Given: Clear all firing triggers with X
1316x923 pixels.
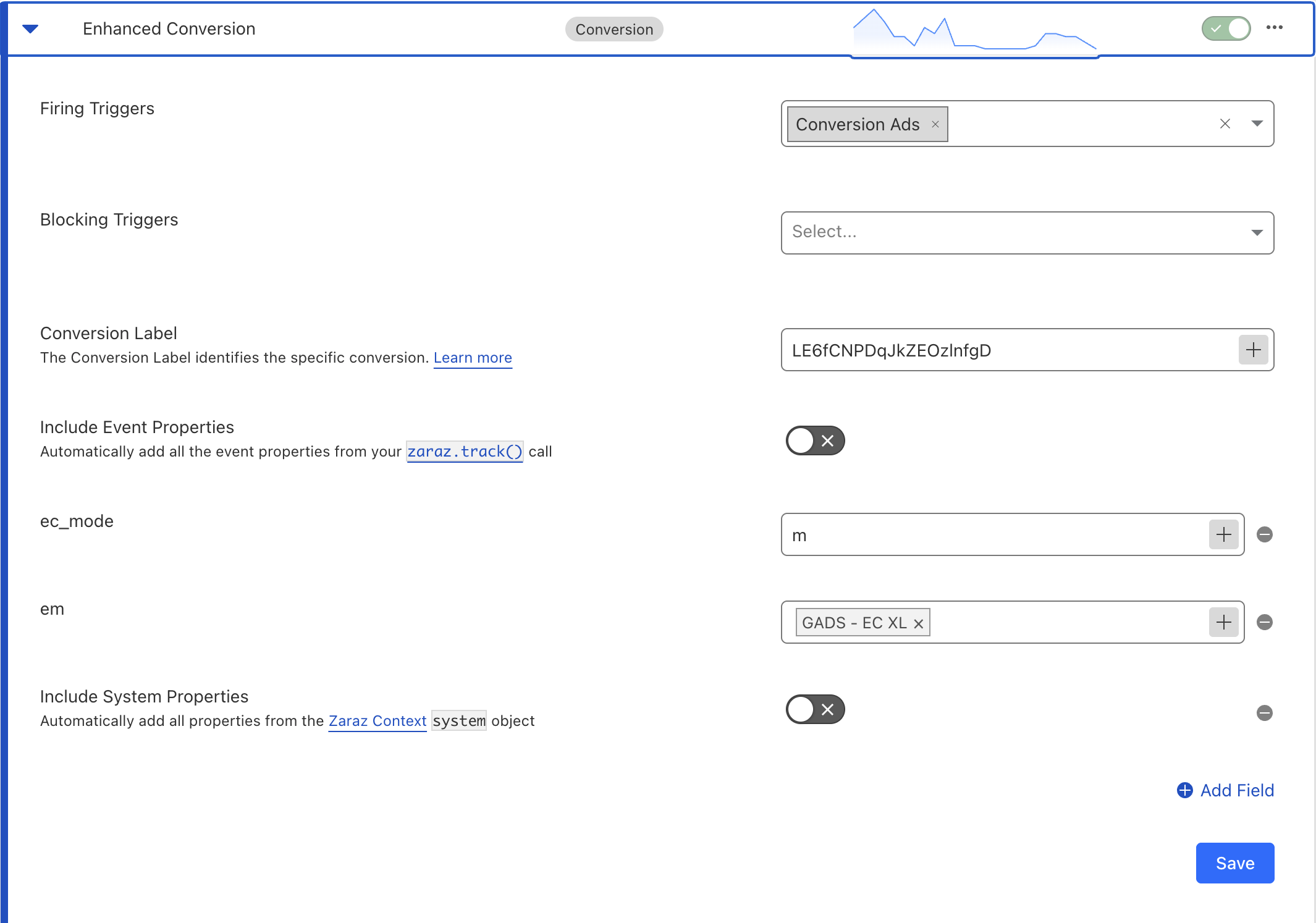Looking at the screenshot, I should pyautogui.click(x=1225, y=124).
